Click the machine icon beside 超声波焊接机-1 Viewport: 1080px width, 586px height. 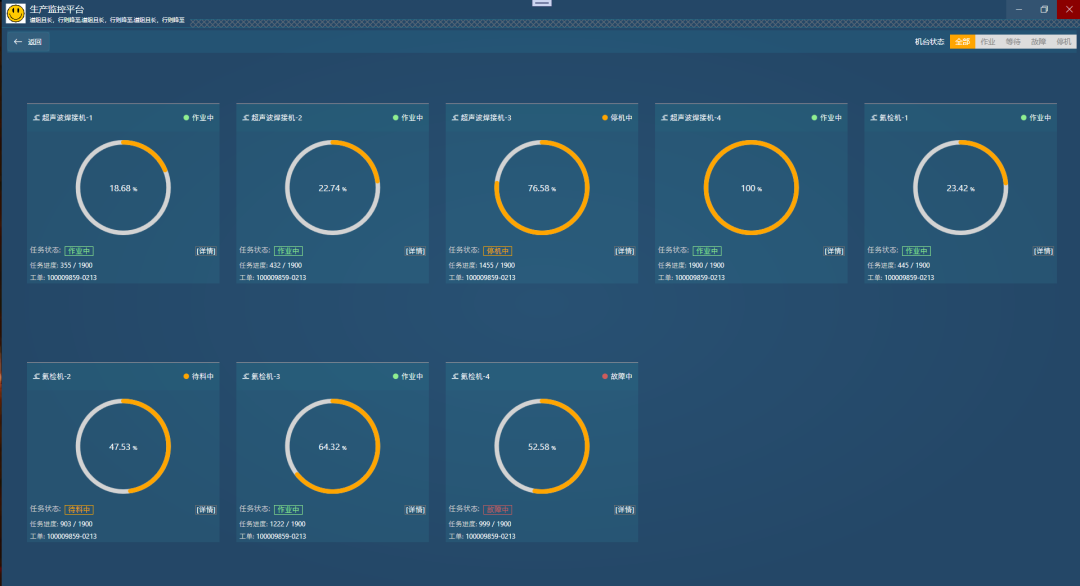pos(37,118)
